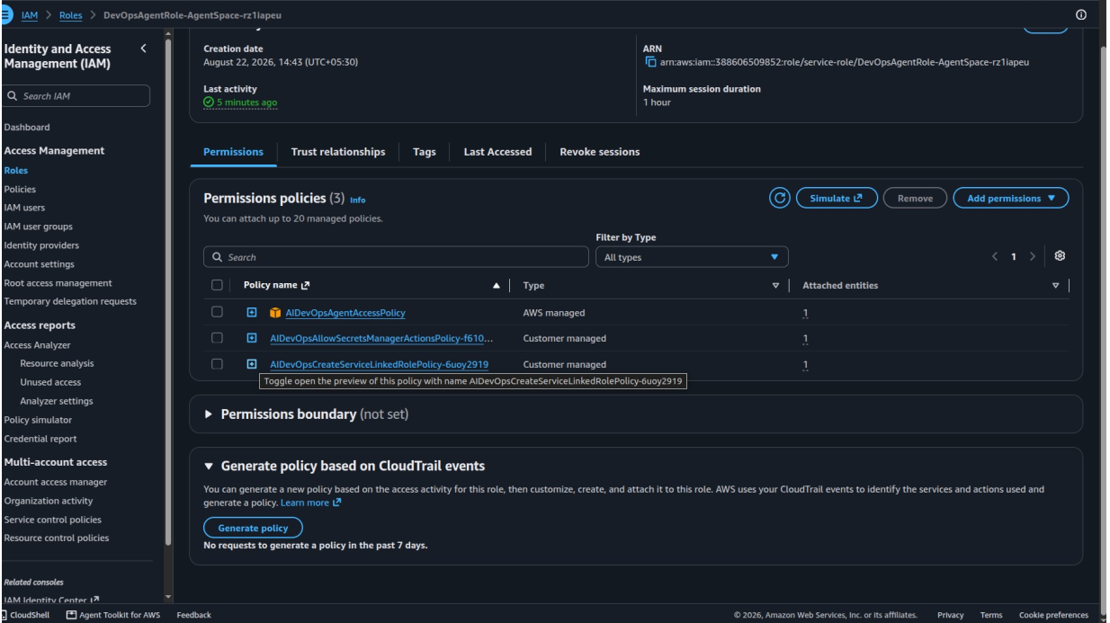Switch to the Trust relationships tab
1110x623 pixels.
(338, 152)
